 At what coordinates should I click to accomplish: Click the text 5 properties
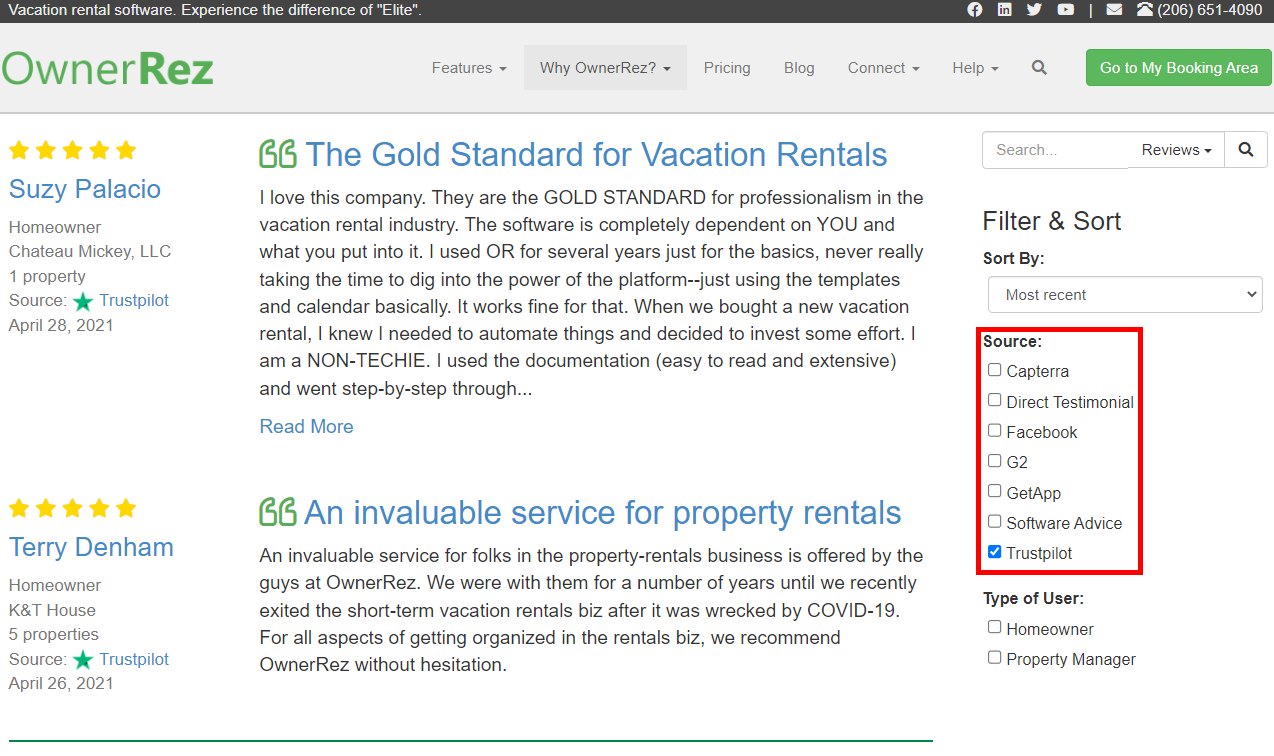pyautogui.click(x=54, y=634)
